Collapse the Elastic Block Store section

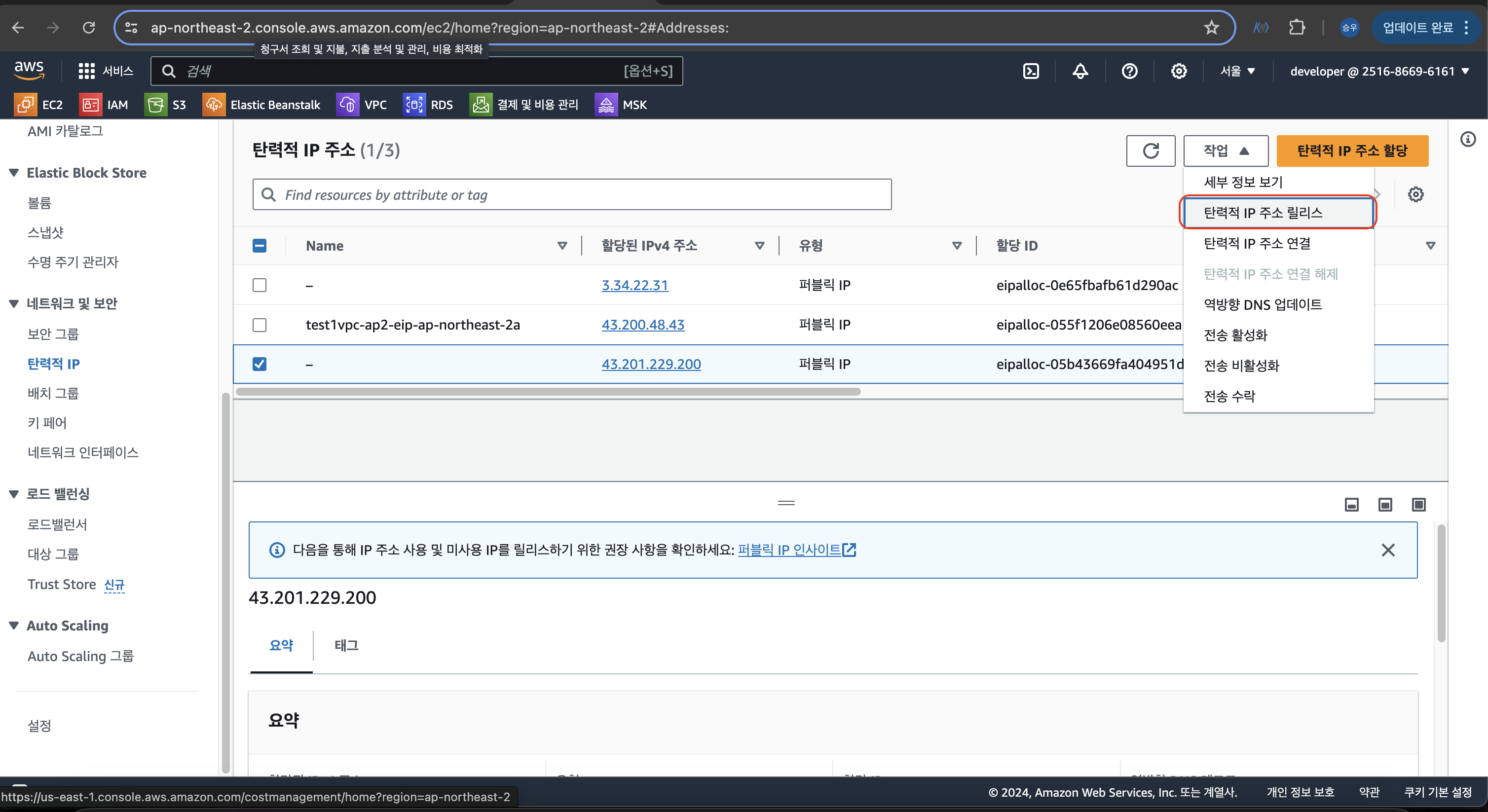tap(14, 173)
